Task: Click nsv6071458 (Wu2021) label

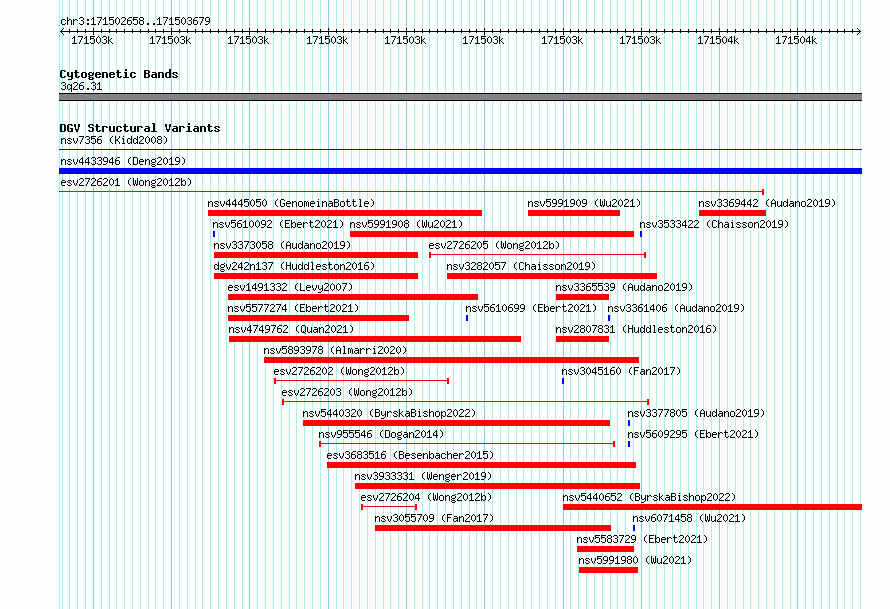Action: (689, 518)
